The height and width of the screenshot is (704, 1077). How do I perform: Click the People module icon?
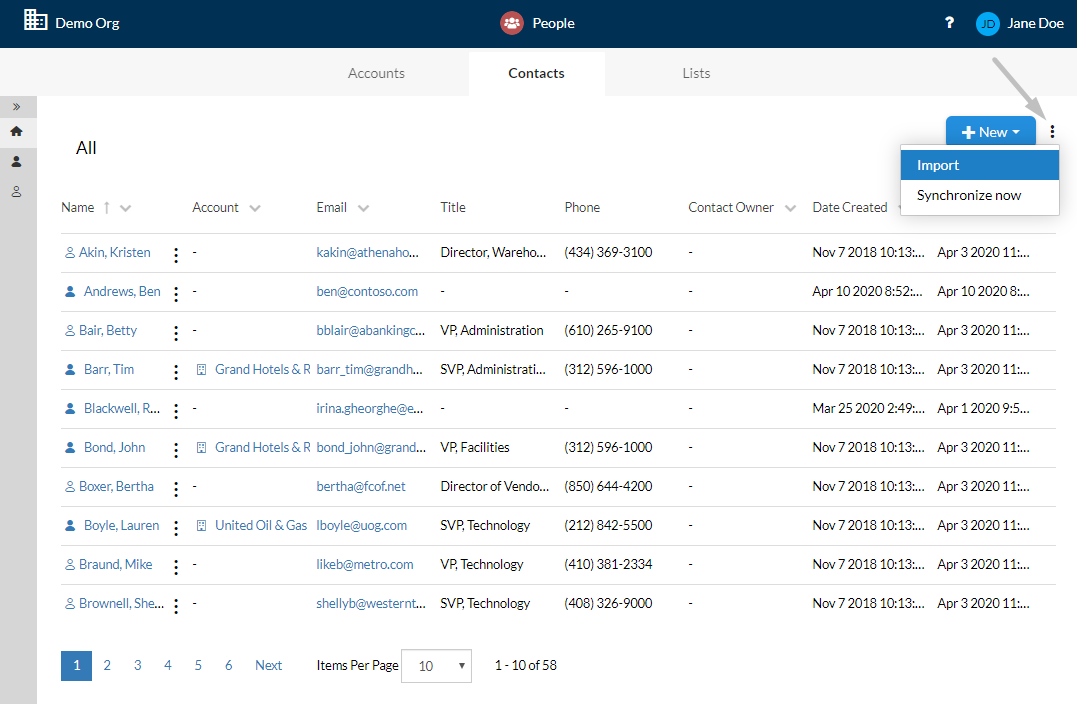[512, 23]
